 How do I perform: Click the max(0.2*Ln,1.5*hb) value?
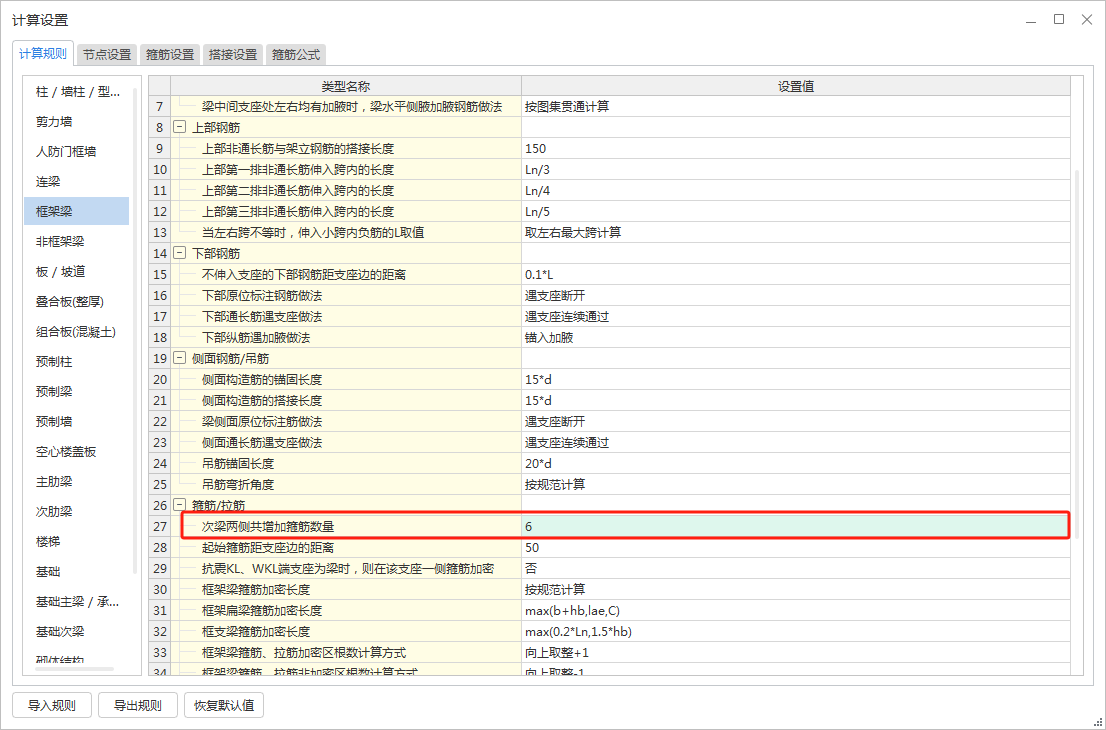pos(795,632)
